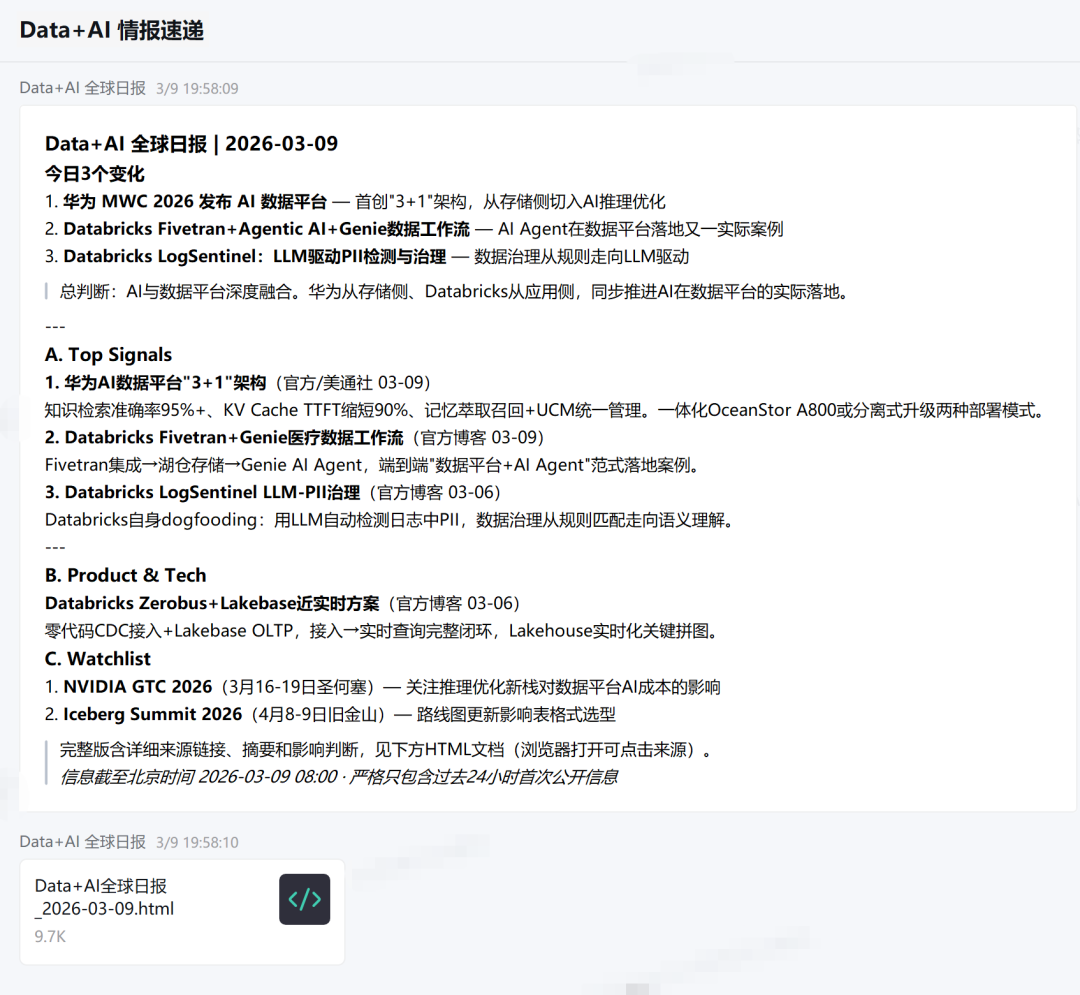
Task: Click the 知识检索准确率95%+ description line
Action: point(546,410)
